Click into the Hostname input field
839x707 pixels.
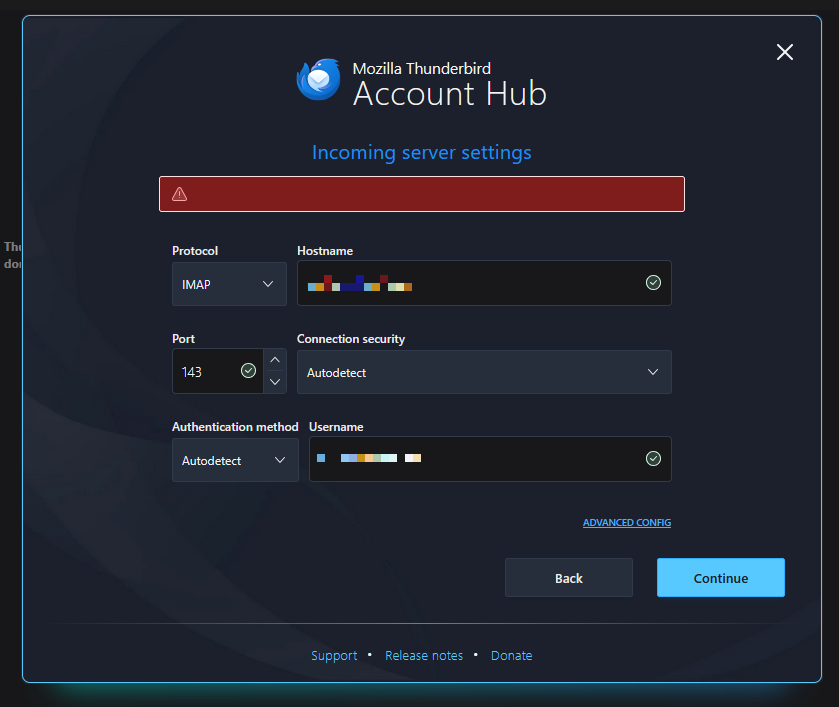484,283
